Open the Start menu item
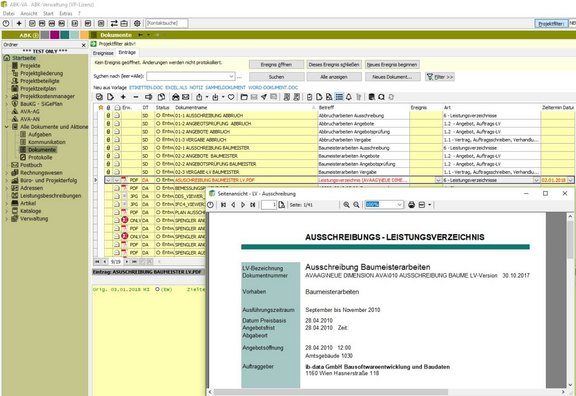Viewport: 576px width, 396px height. coord(48,14)
